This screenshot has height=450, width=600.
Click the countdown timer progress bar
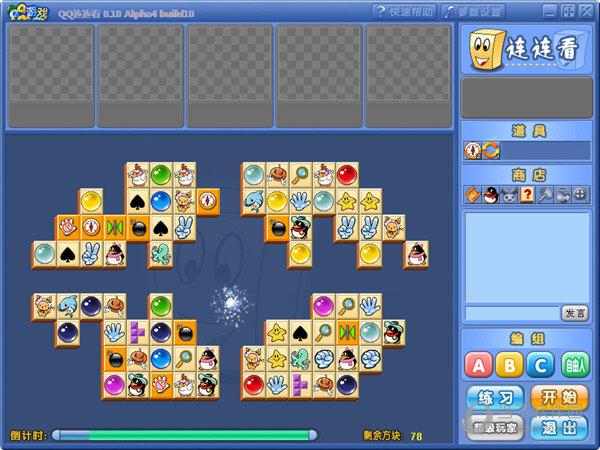pyautogui.click(x=185, y=435)
